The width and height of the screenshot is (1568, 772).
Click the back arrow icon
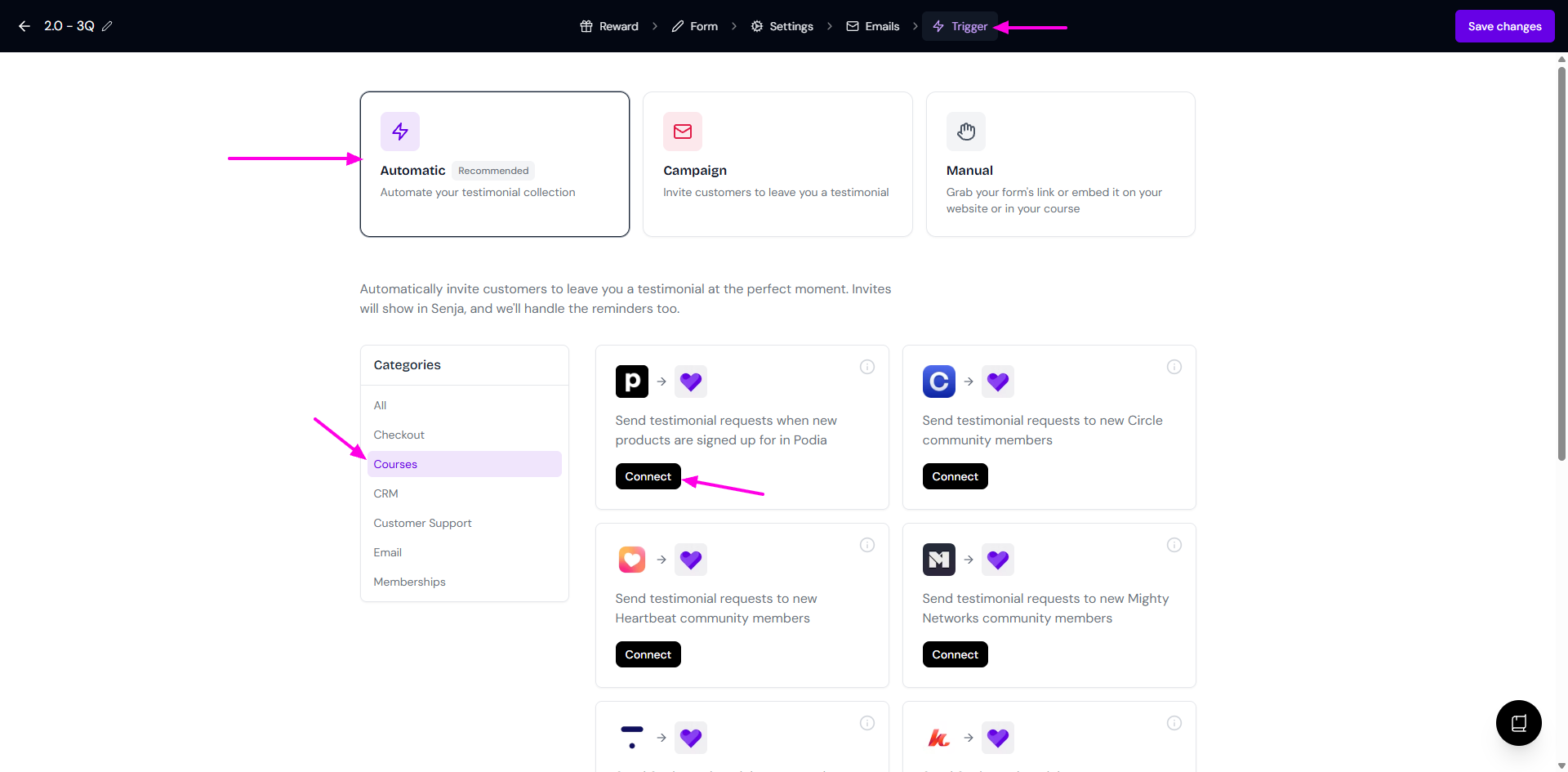click(24, 26)
